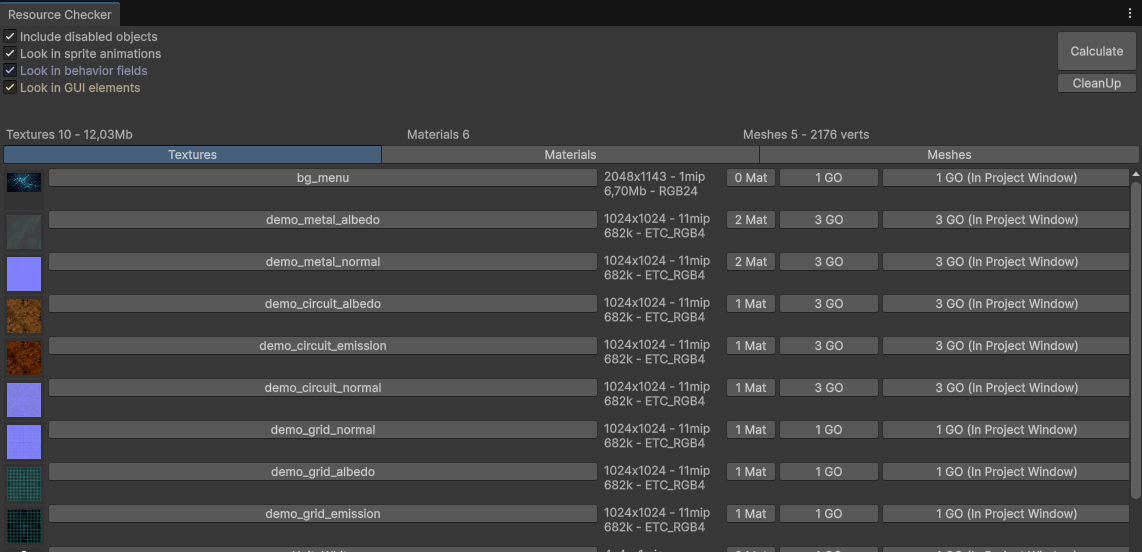Click the Materials 6 summary text
The height and width of the screenshot is (552, 1142).
[x=438, y=135]
